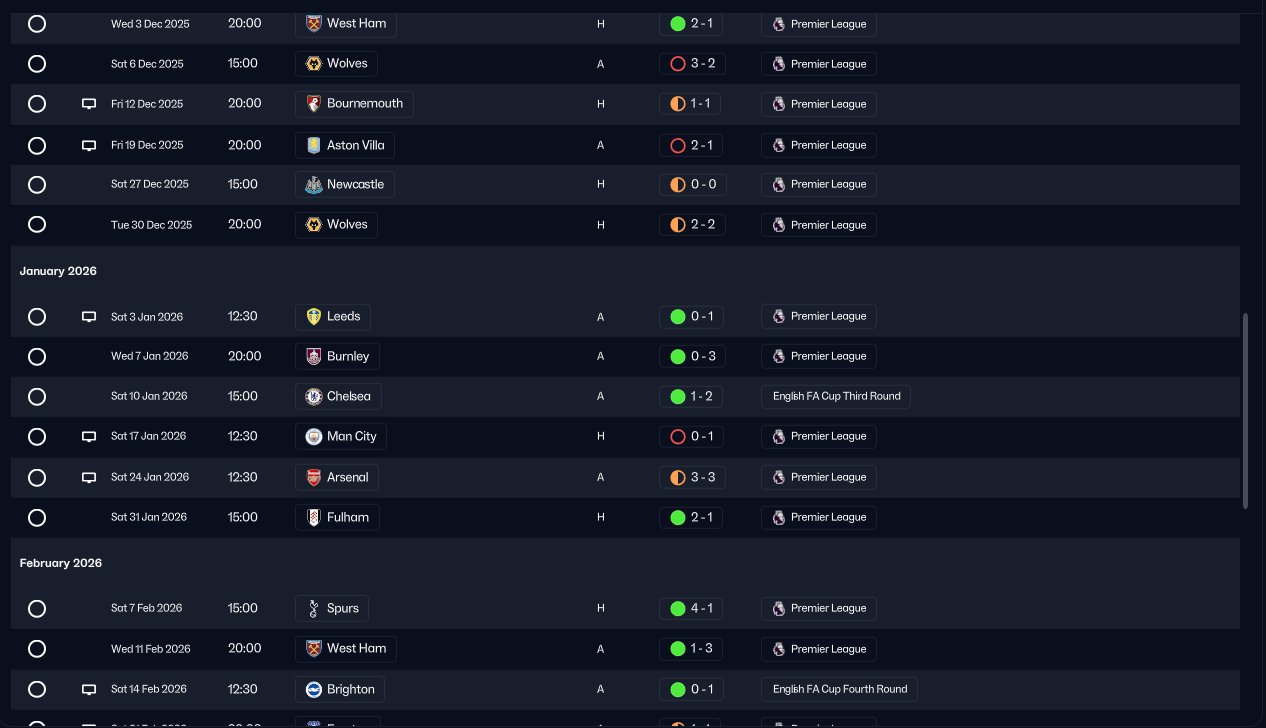Click the Newcastle club crest
1266x728 pixels.
[314, 185]
